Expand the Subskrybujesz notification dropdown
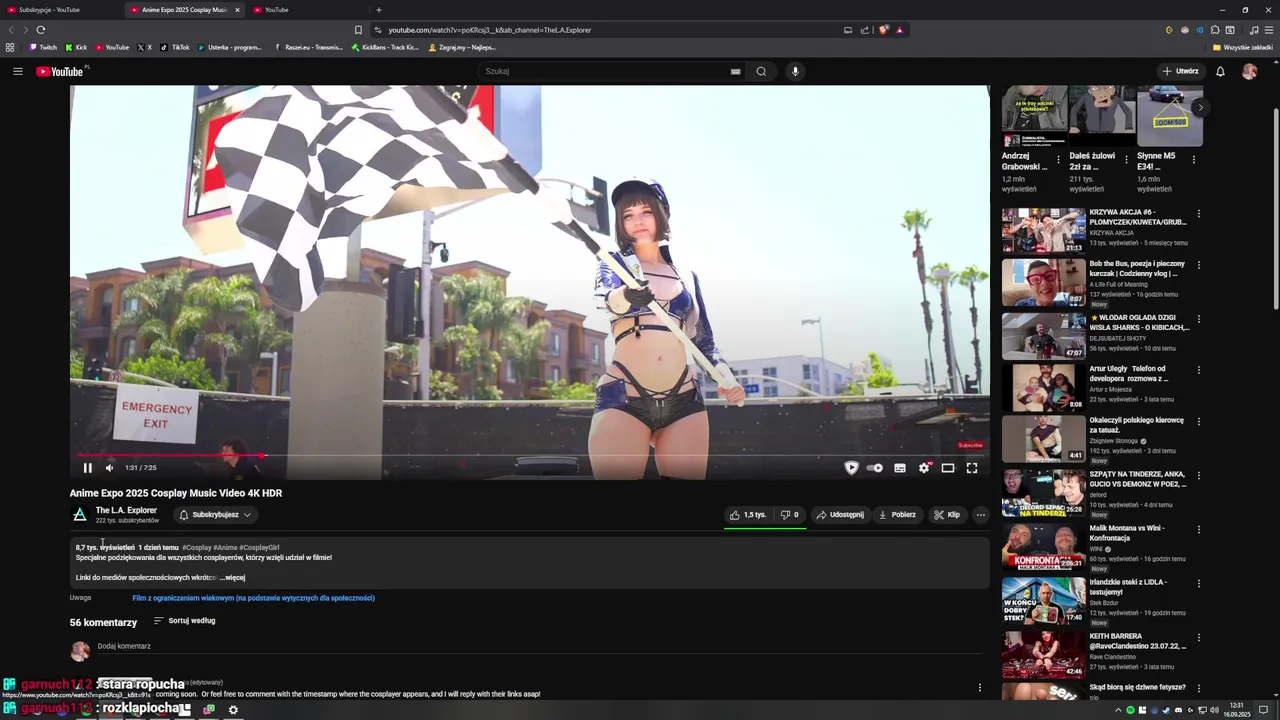Viewport: 1280px width, 720px height. [x=215, y=515]
